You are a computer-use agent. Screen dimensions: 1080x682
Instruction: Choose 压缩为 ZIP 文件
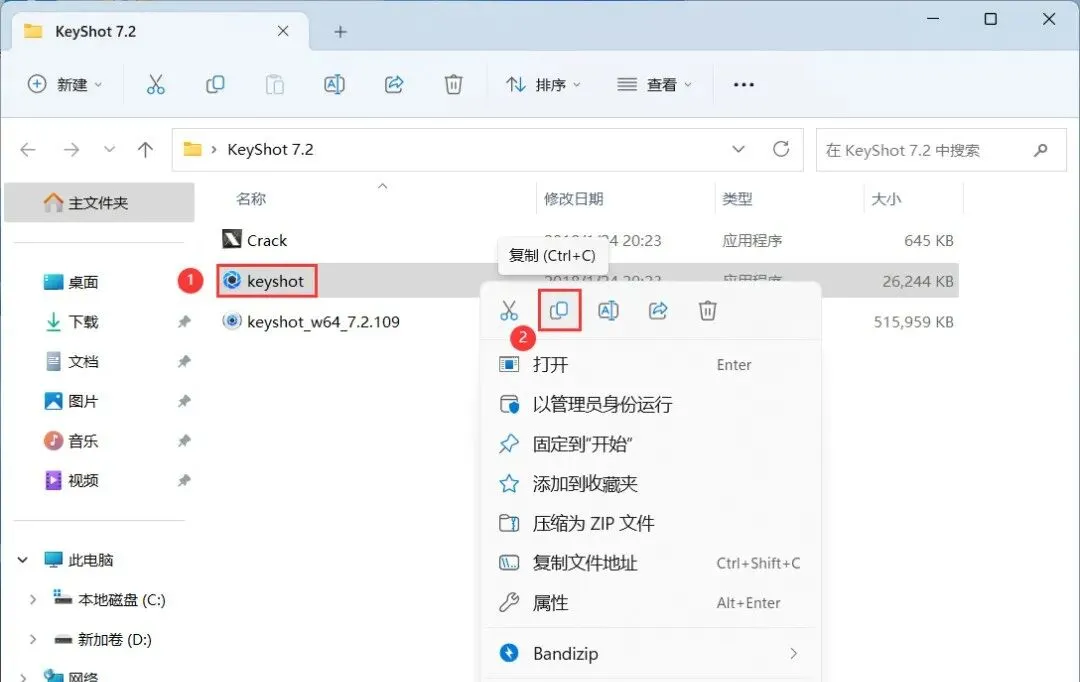pos(652,524)
